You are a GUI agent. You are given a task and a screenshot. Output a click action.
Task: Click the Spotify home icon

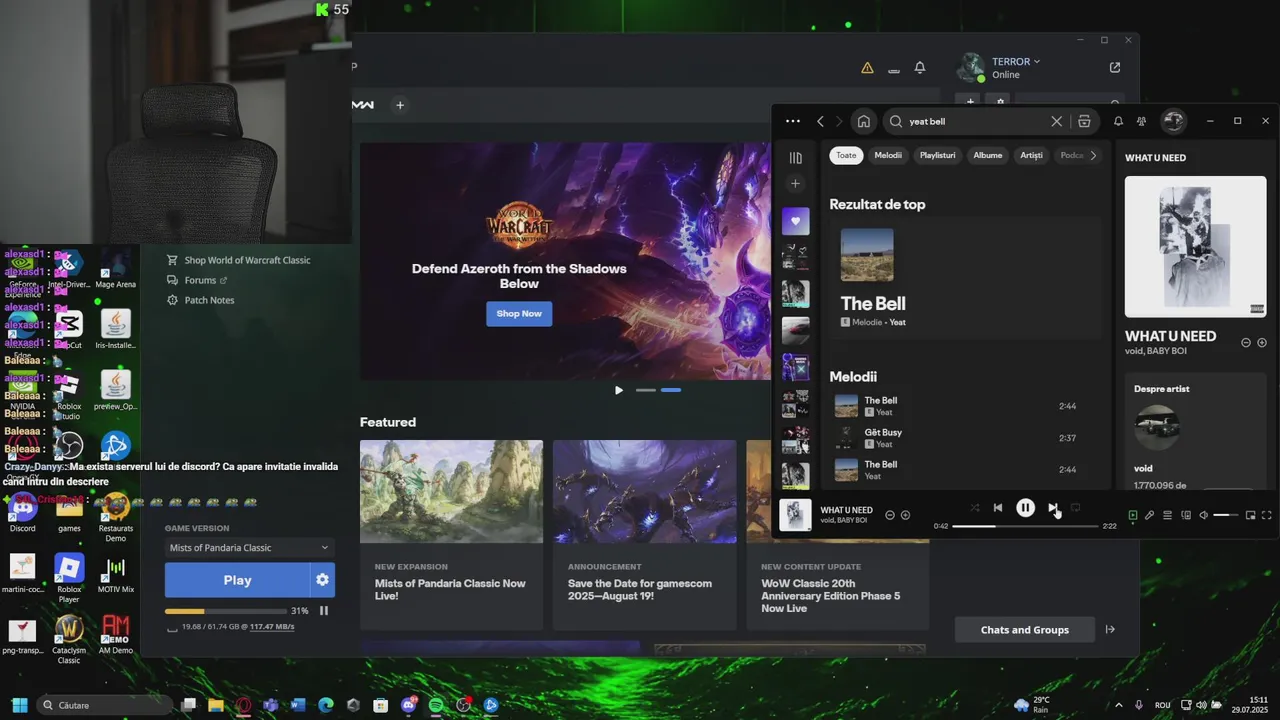tap(864, 122)
